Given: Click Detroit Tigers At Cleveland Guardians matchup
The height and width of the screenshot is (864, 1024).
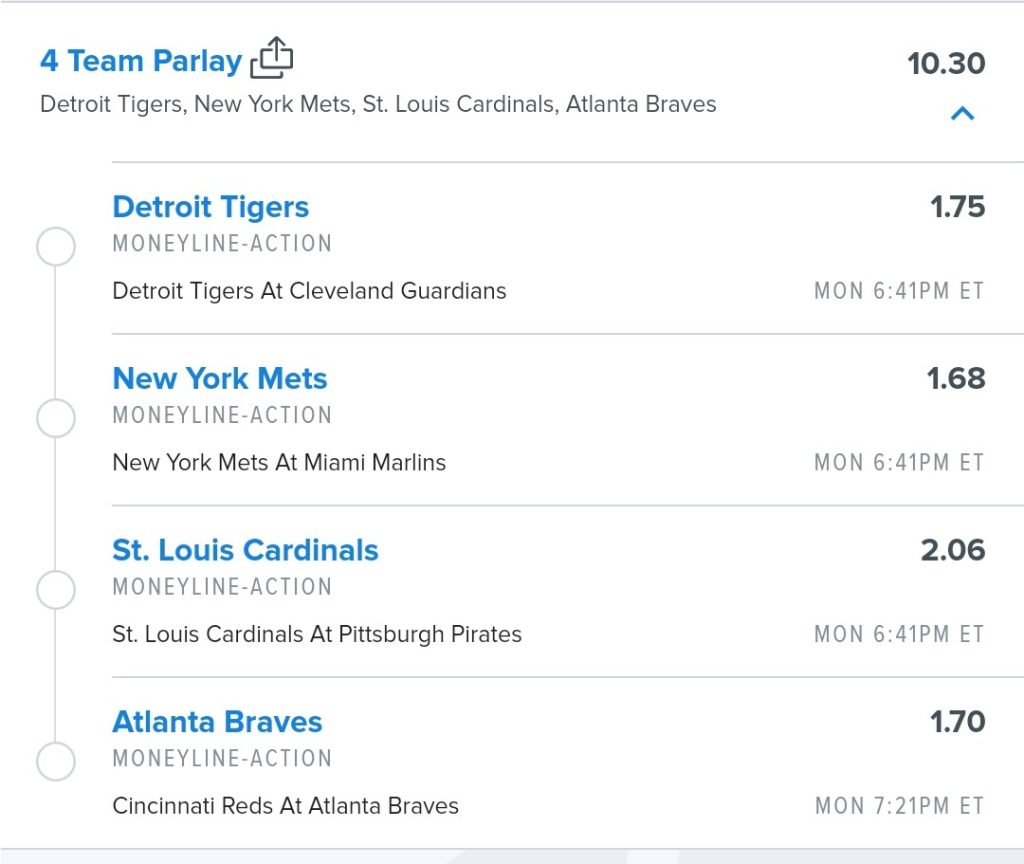Looking at the screenshot, I should [309, 291].
